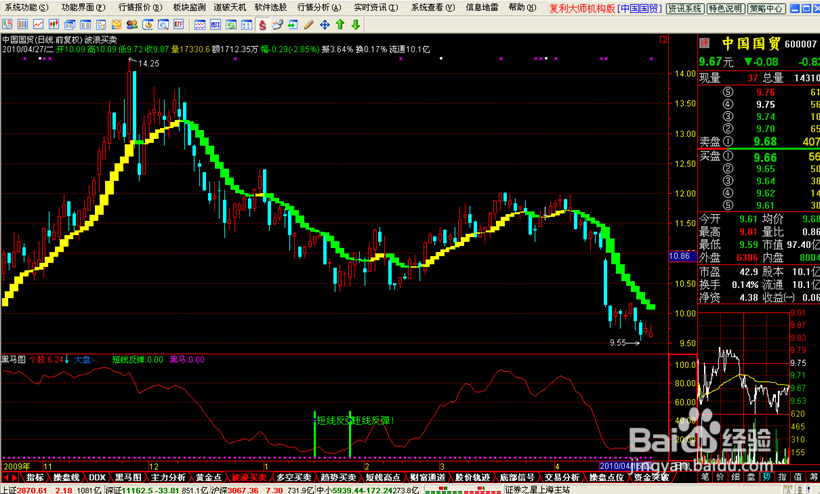Click the red left arrow beside indicator tabs
The width and height of the screenshot is (820, 494).
click(6, 477)
